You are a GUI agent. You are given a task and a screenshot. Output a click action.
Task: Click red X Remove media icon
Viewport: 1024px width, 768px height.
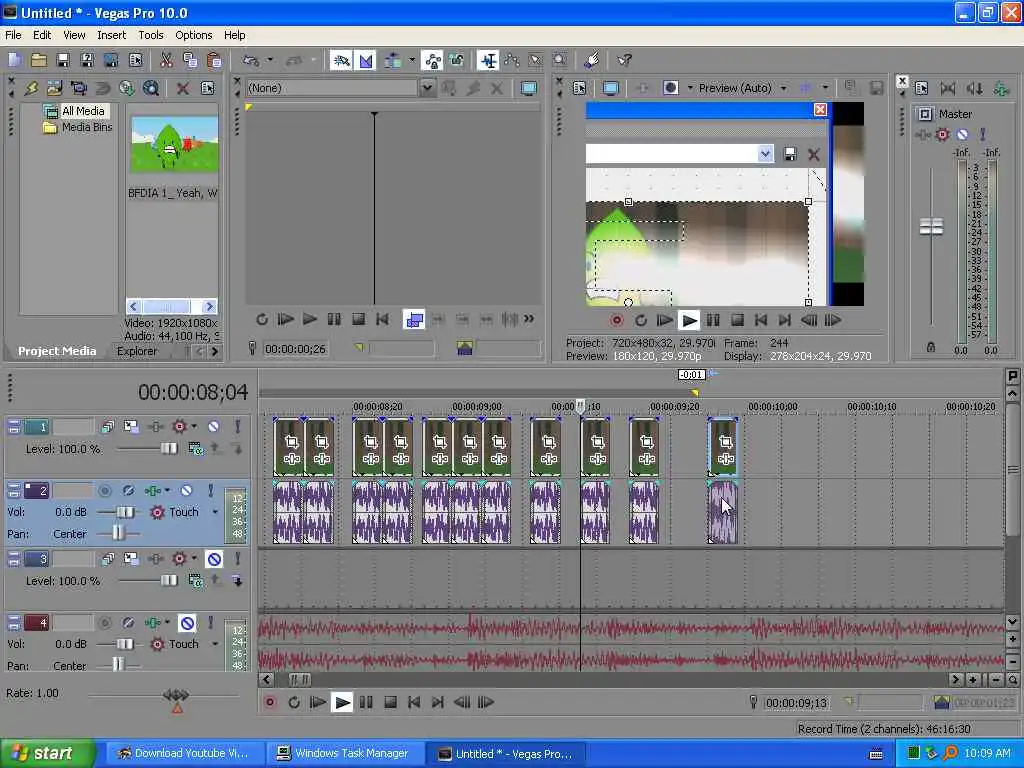(183, 88)
